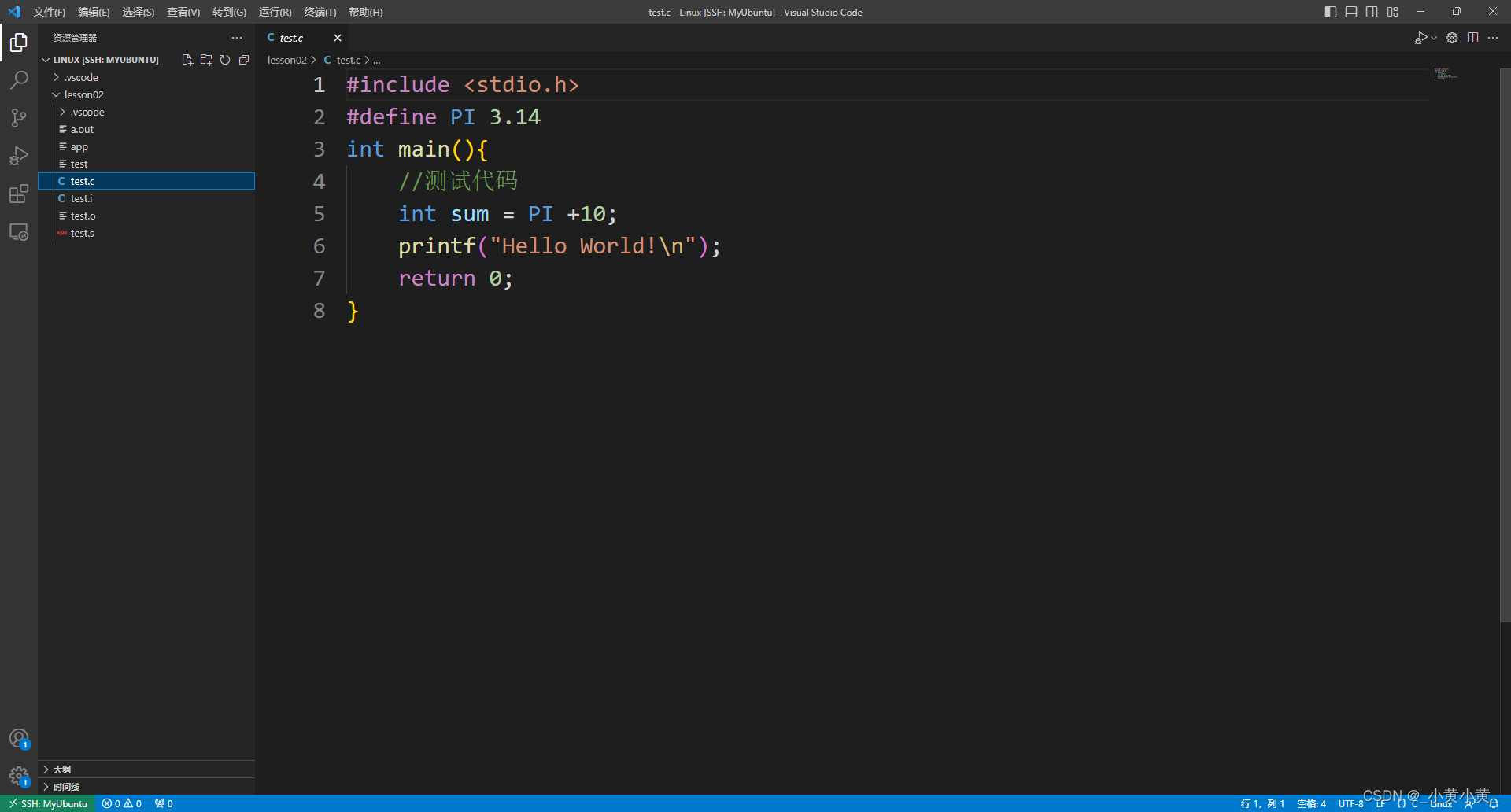Open SSH: MyUbuntu remote indicator

pos(48,803)
